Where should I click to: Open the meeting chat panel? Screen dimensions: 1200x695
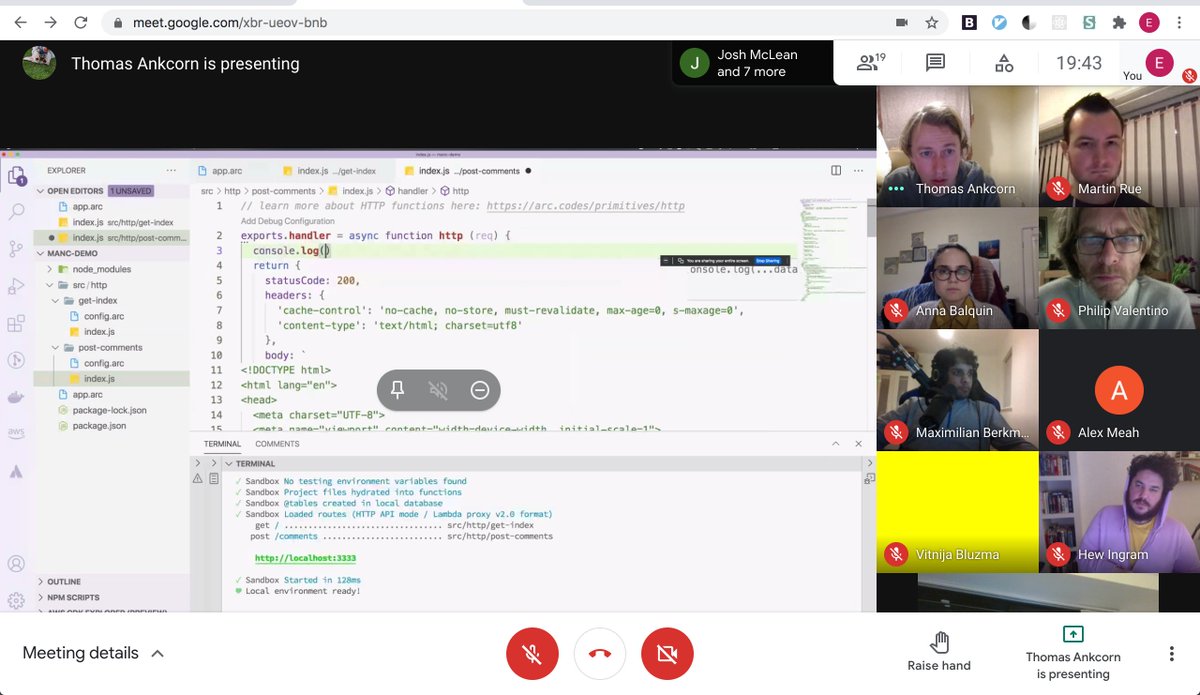pyautogui.click(x=935, y=63)
